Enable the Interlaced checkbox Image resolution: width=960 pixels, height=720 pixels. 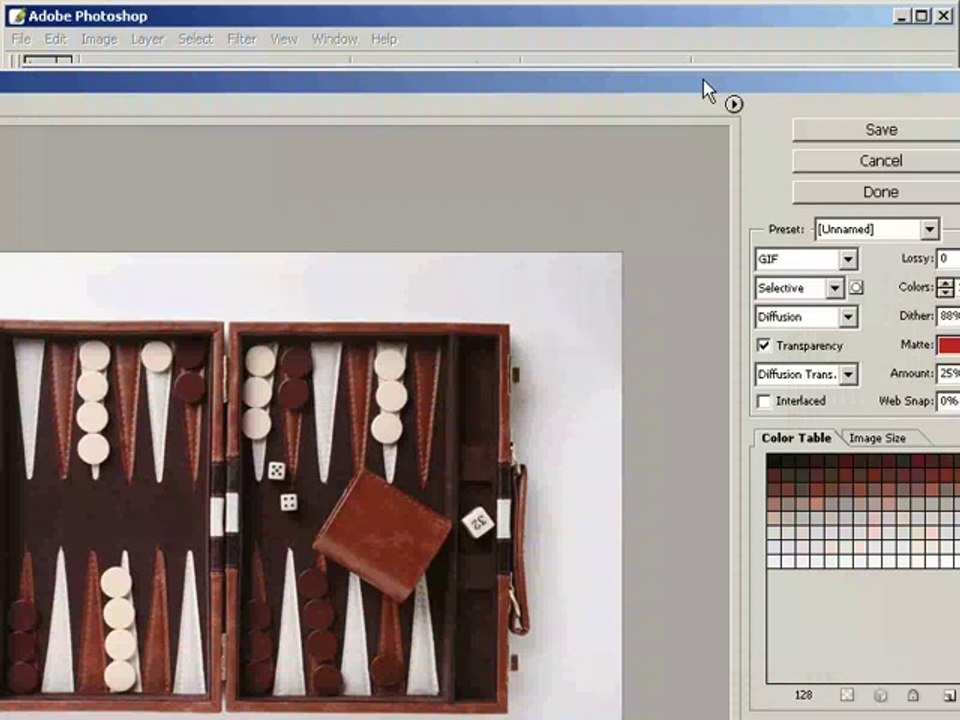click(x=763, y=401)
